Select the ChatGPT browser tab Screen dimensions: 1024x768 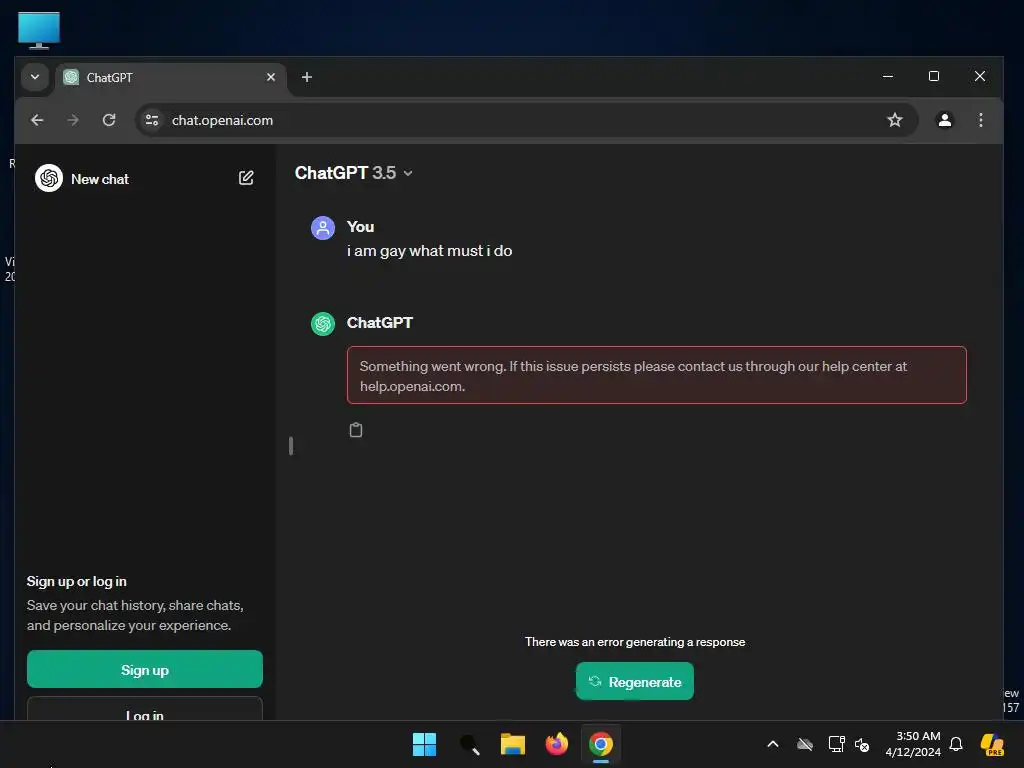click(171, 78)
